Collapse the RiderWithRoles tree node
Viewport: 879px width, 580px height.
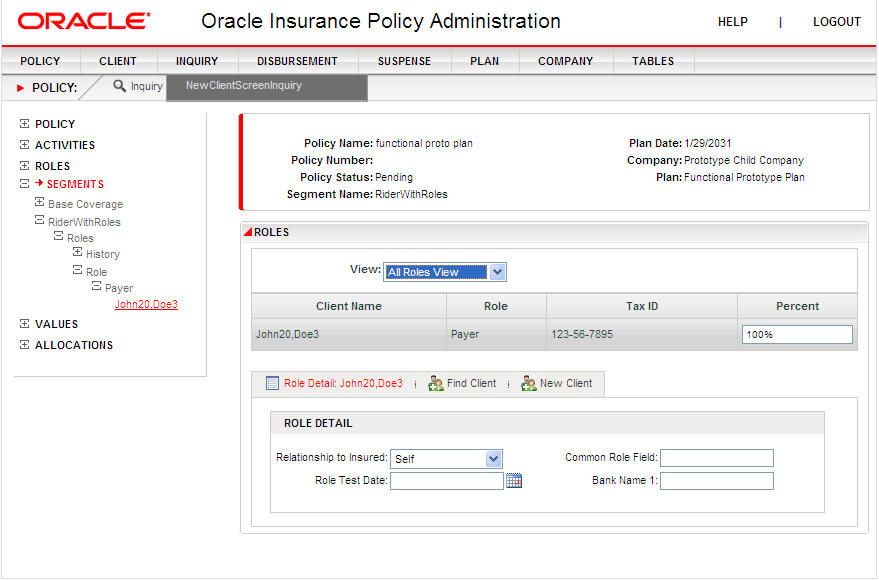[x=39, y=220]
